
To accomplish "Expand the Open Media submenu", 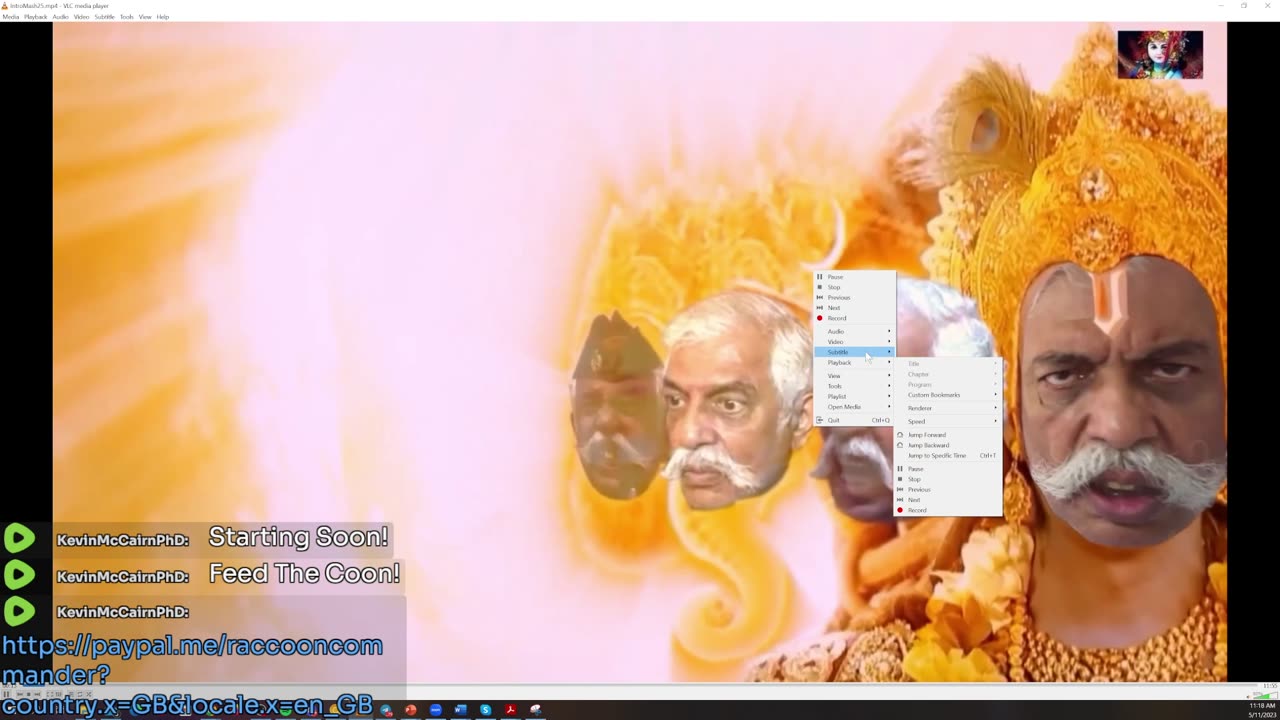I will click(x=854, y=407).
